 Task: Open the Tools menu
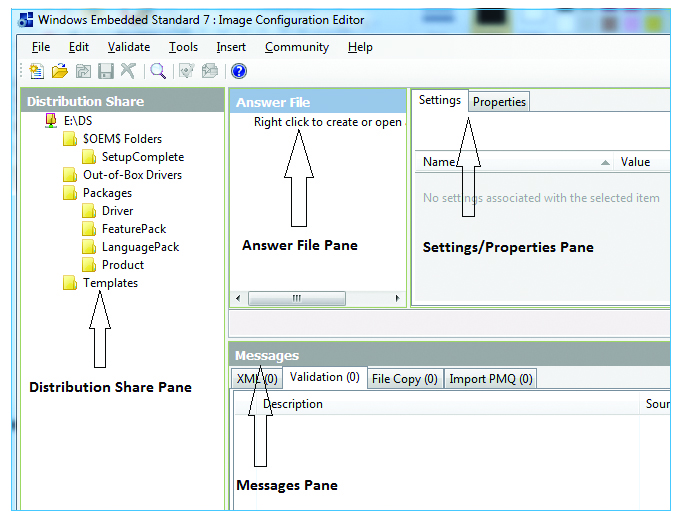click(x=183, y=47)
